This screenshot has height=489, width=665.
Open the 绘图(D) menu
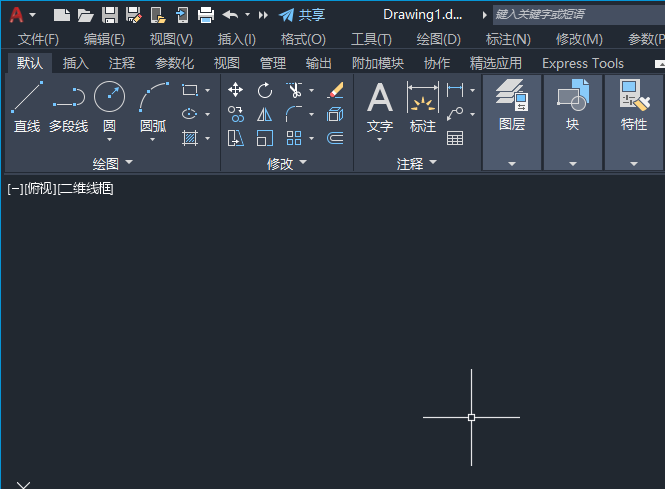coord(439,39)
